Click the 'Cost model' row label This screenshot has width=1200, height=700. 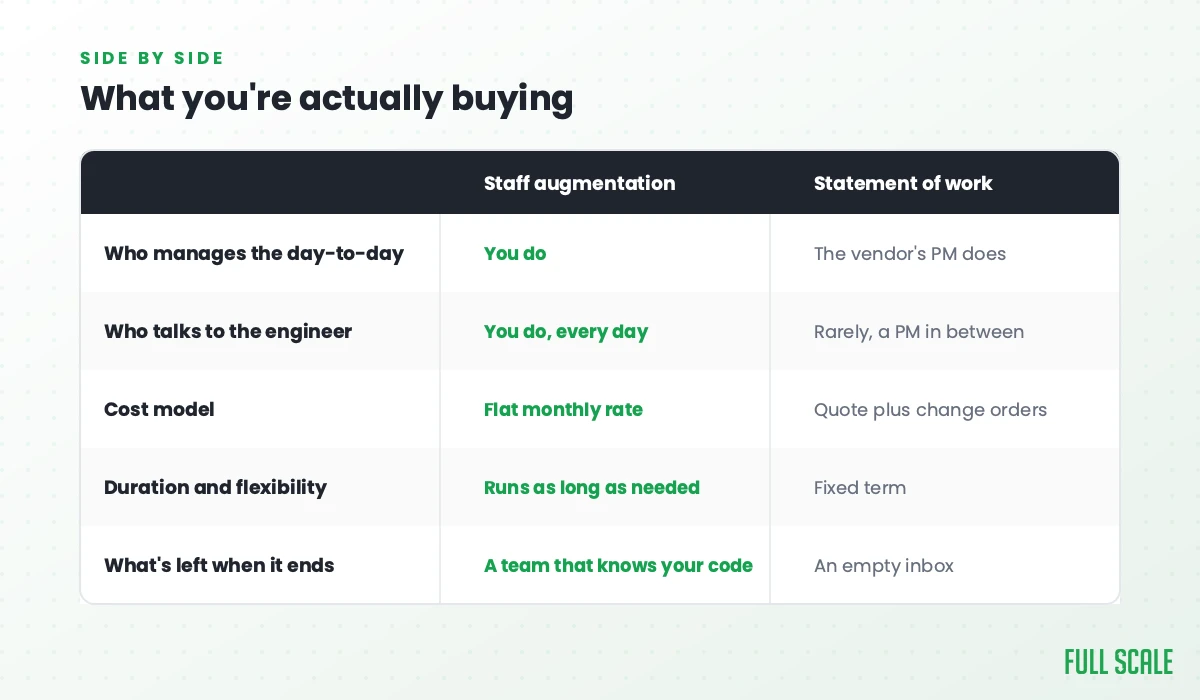tap(159, 410)
